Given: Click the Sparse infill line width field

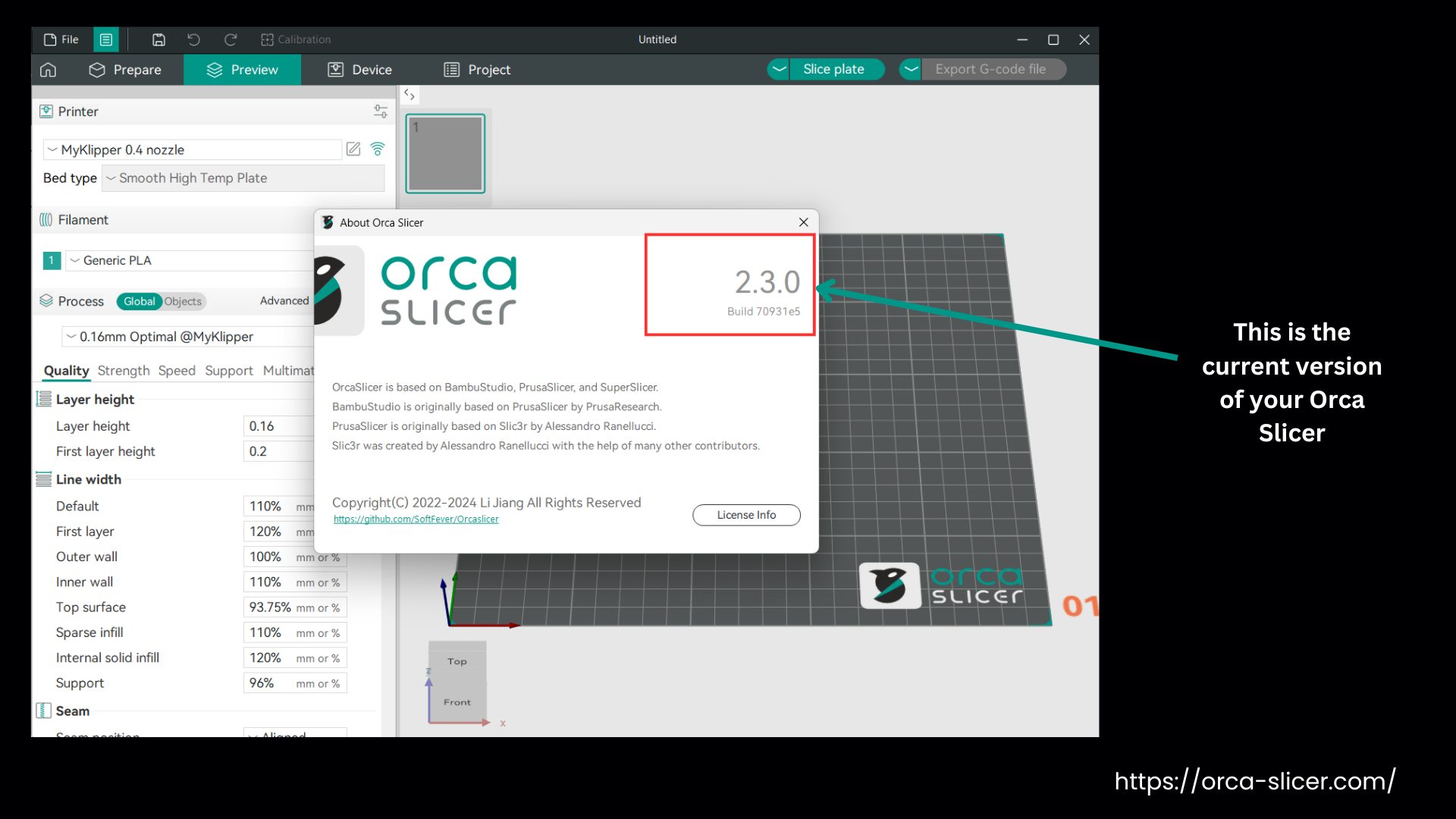Looking at the screenshot, I should (x=295, y=632).
